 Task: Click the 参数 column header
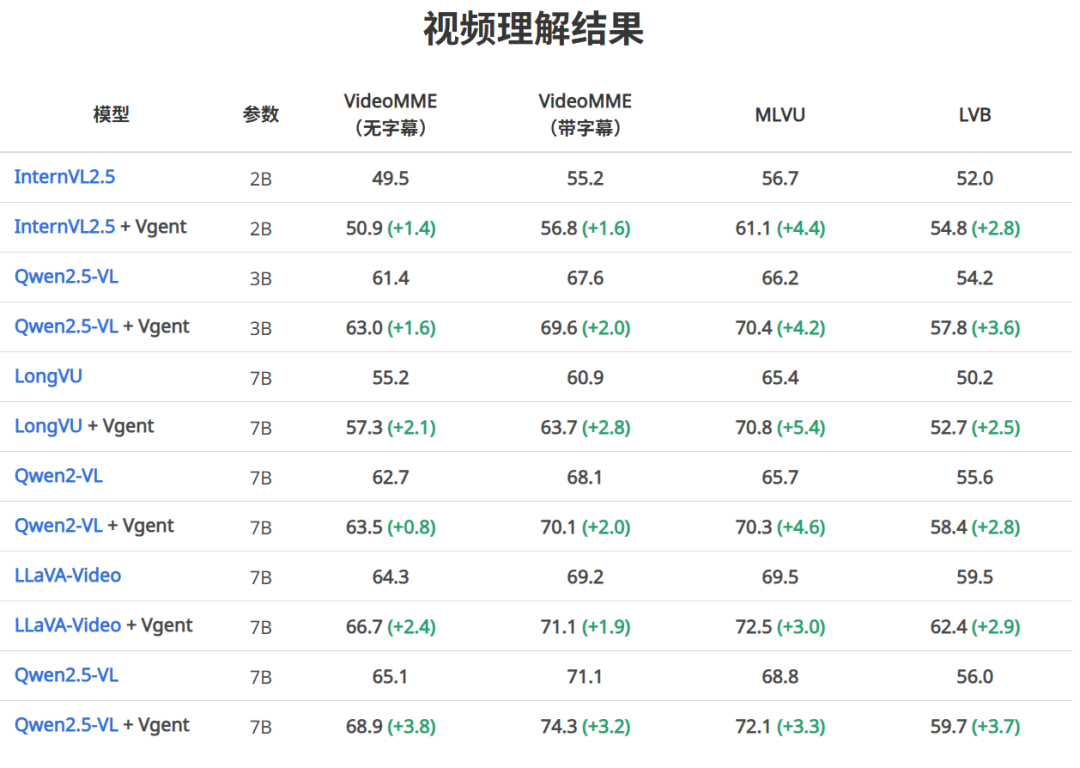click(260, 114)
